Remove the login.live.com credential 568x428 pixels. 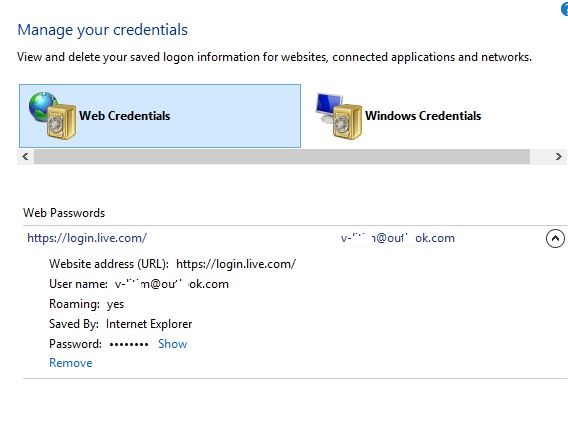pyautogui.click(x=71, y=363)
